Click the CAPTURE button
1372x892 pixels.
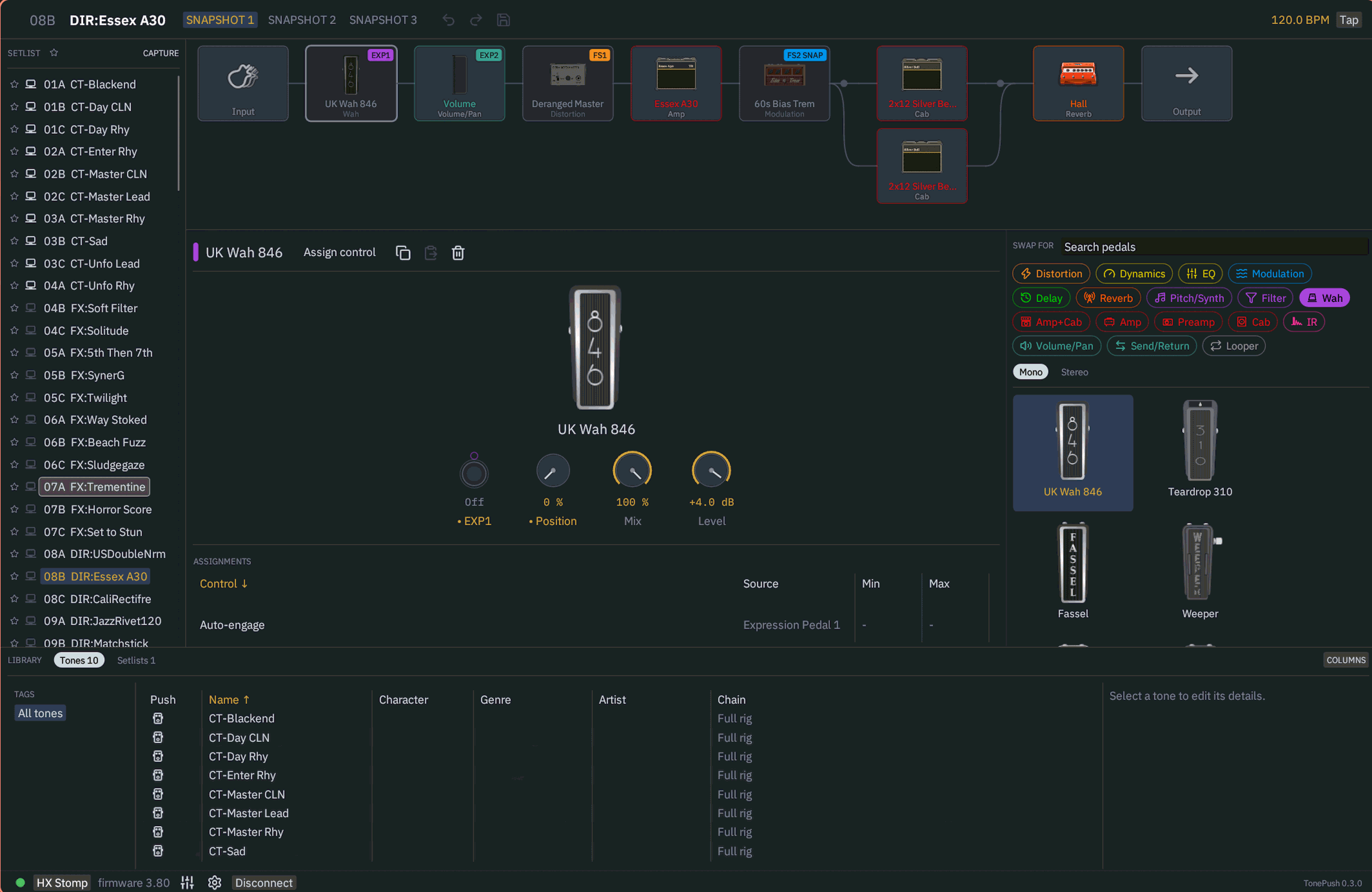[161, 53]
